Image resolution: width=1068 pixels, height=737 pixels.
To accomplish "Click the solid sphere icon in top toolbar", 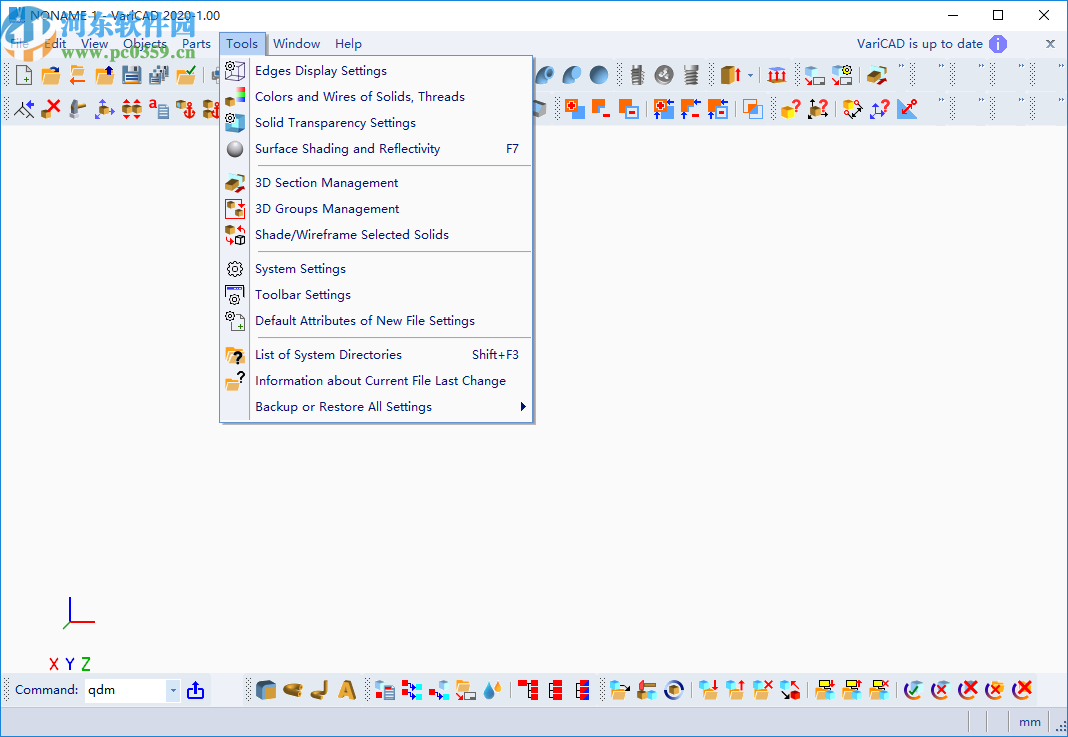I will [x=599, y=75].
